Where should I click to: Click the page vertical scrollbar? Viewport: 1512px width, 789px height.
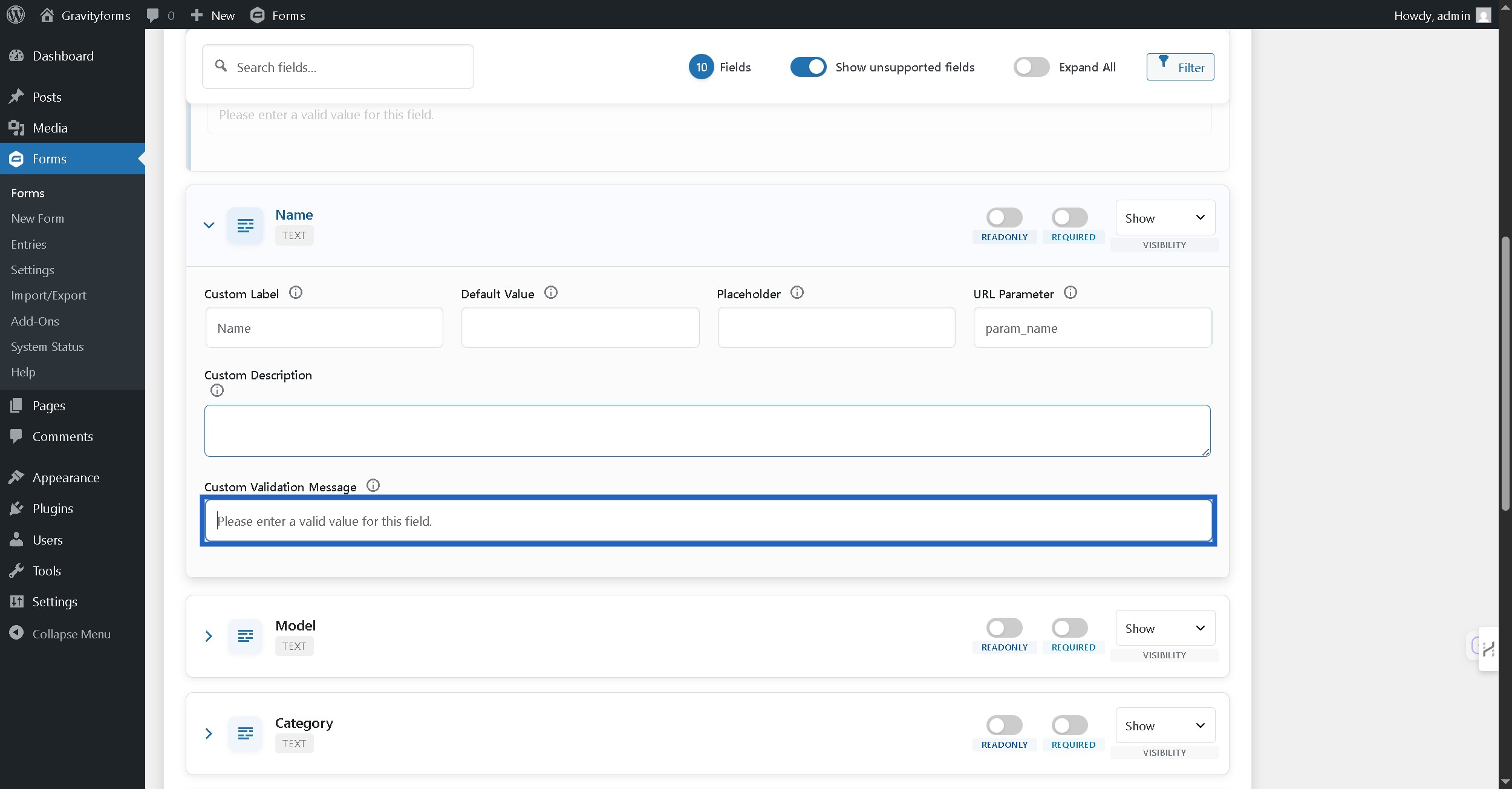click(1505, 374)
